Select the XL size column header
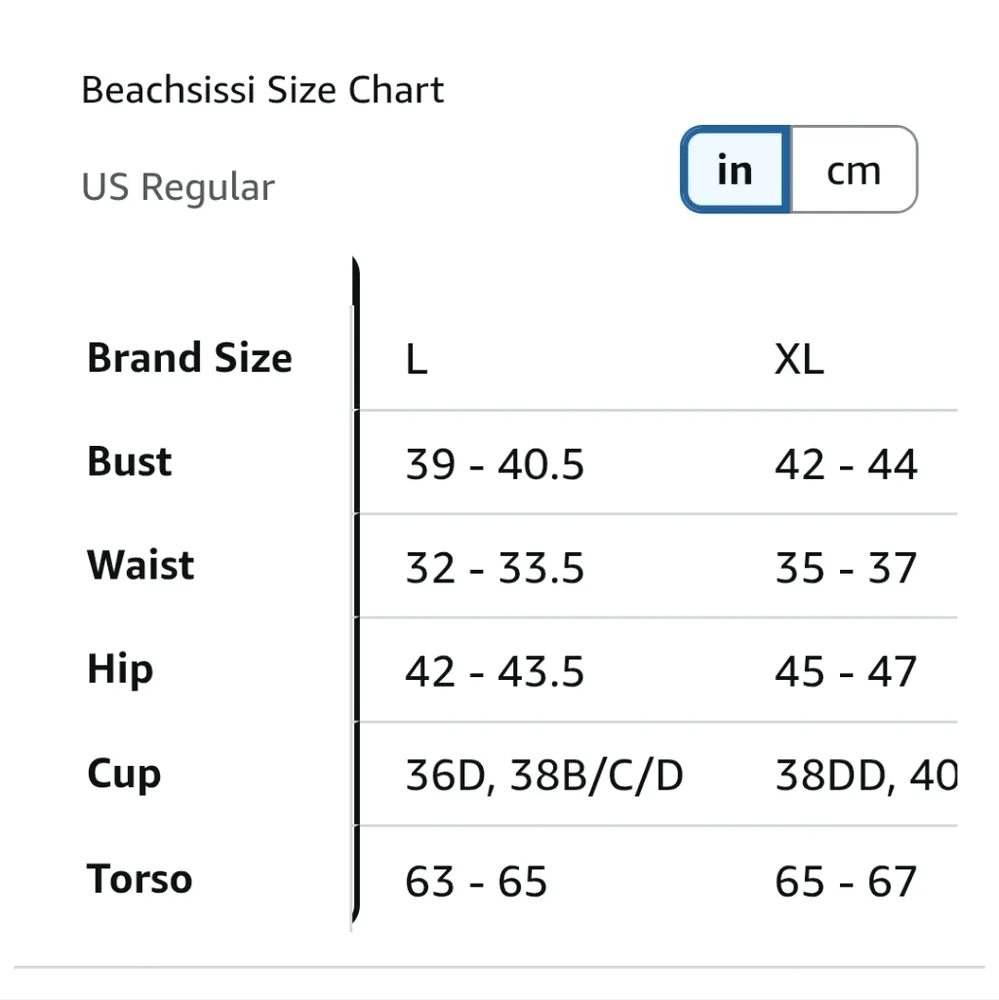 click(x=799, y=360)
